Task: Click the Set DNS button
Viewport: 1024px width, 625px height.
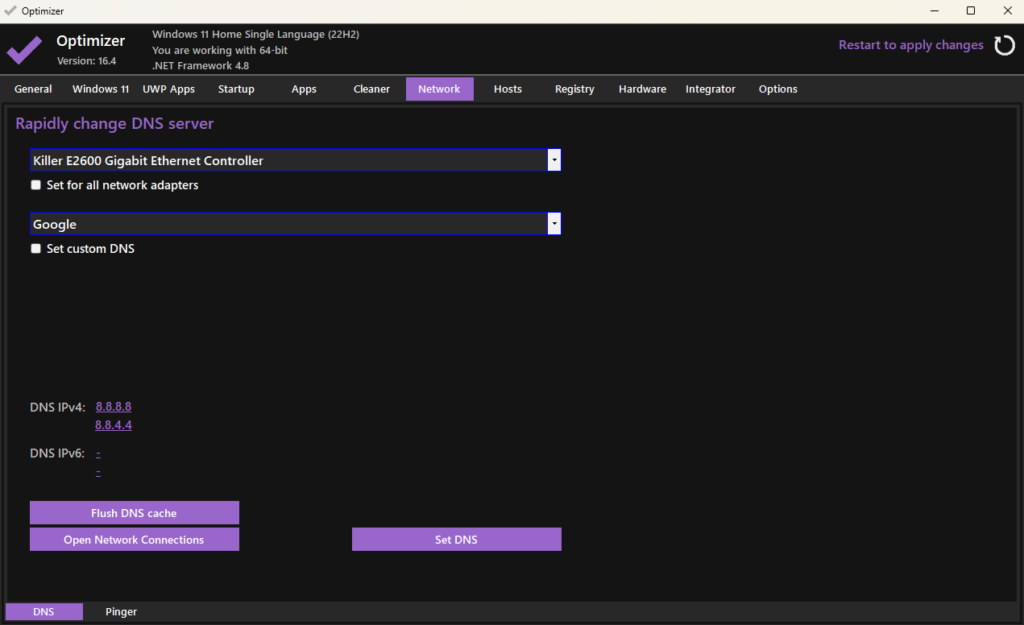Action: 456,540
